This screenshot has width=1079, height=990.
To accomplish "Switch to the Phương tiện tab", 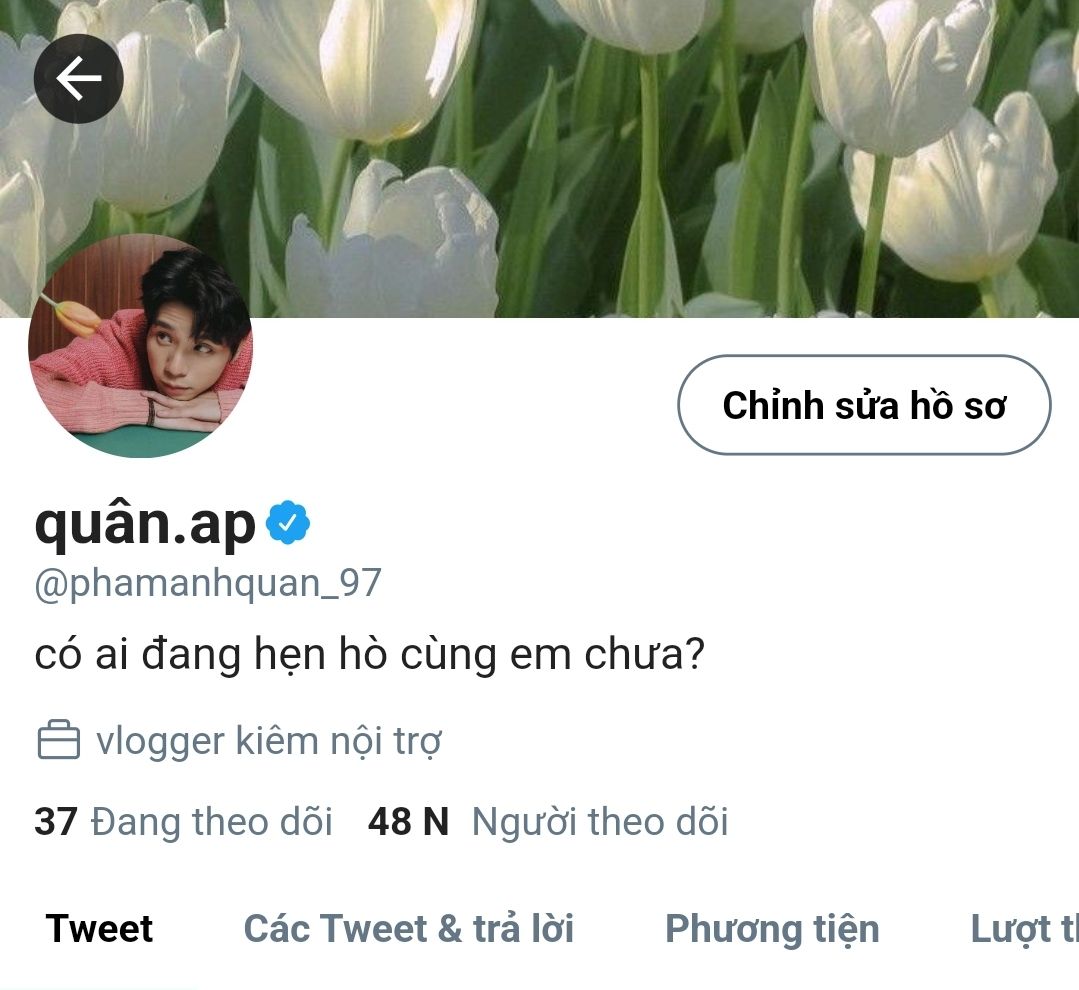I will [x=772, y=929].
